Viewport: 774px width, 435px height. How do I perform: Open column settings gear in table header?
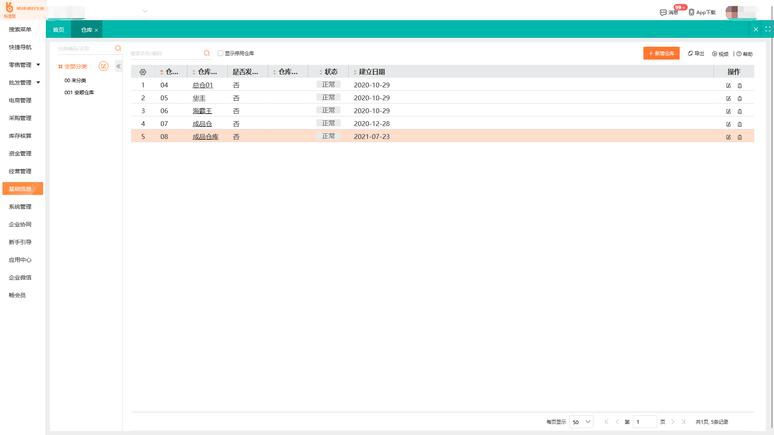click(143, 72)
